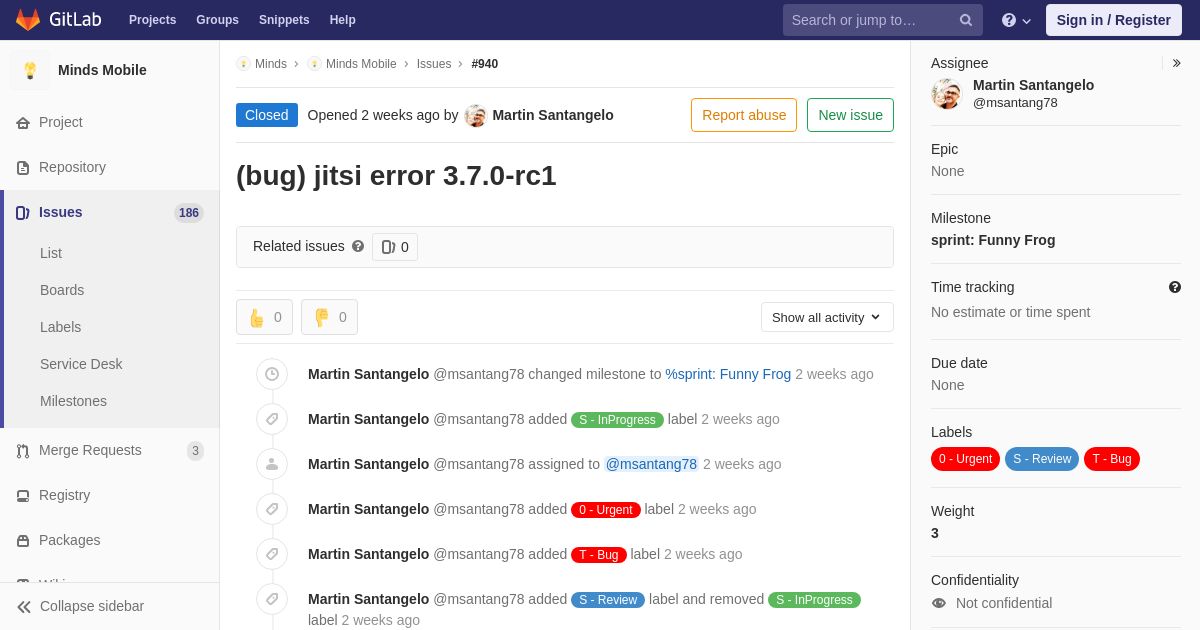Click the Registry icon in sidebar
This screenshot has height=630, width=1200.
(x=23, y=496)
